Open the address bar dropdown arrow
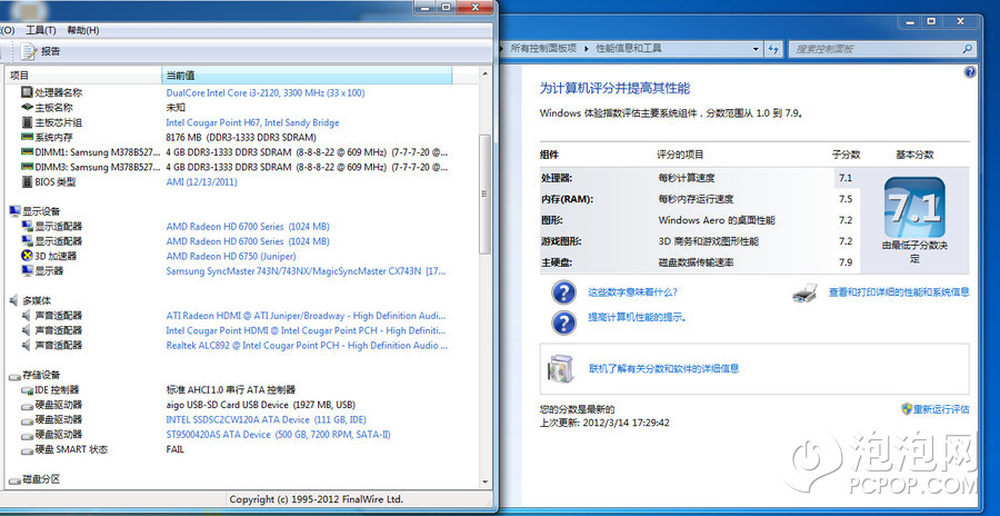1000x516 pixels. [x=756, y=48]
